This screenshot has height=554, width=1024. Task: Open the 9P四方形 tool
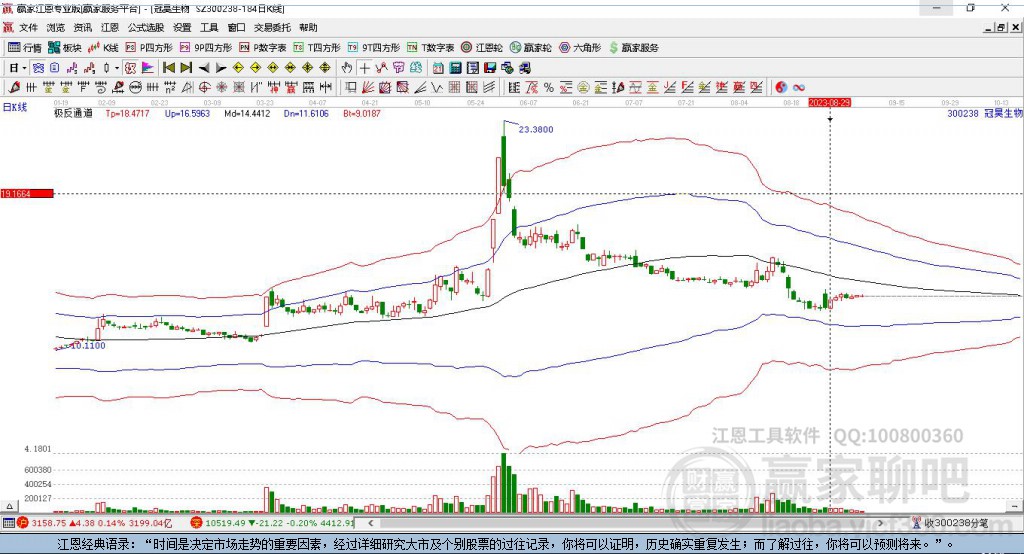pos(206,48)
